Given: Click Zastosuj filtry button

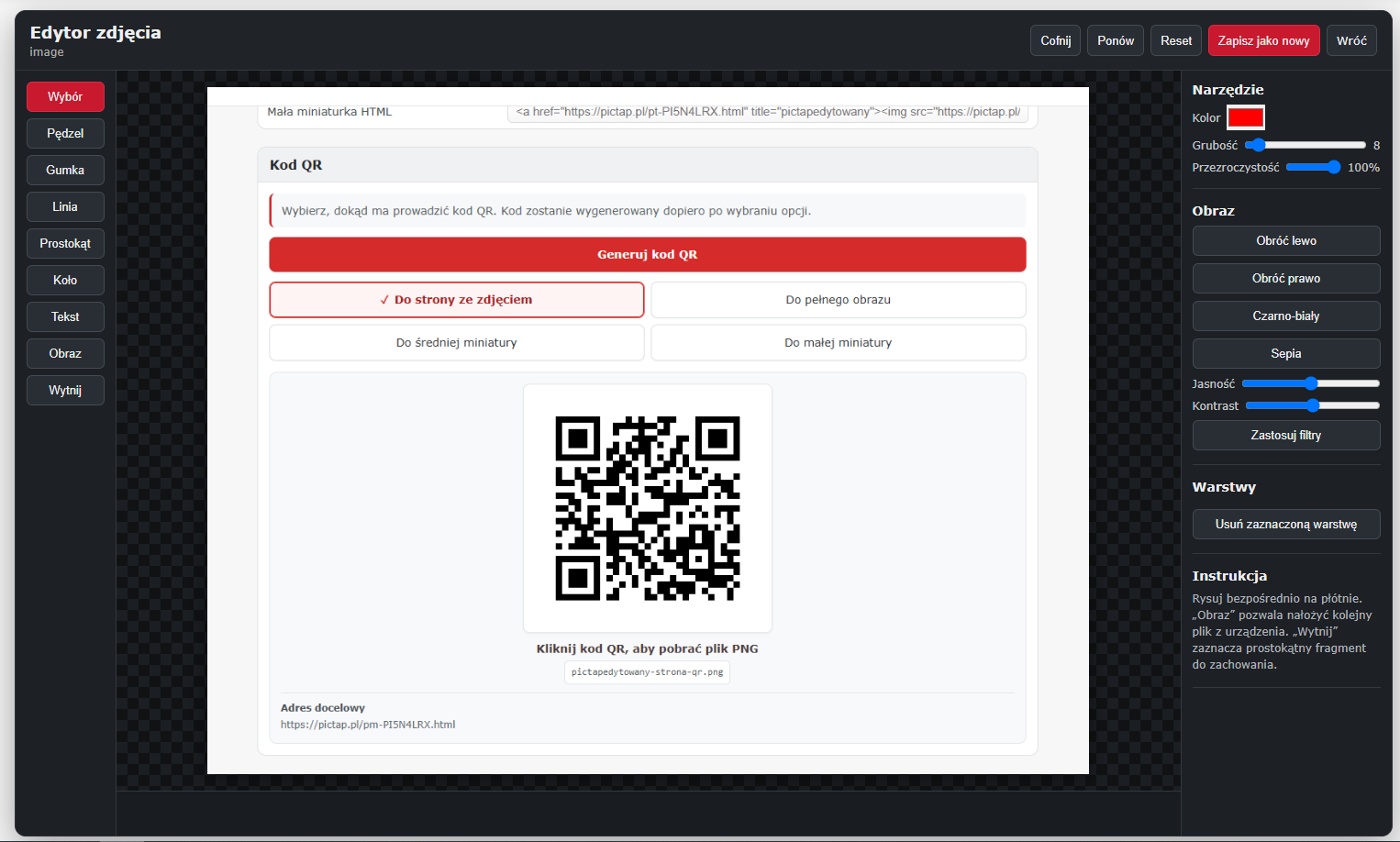Looking at the screenshot, I should [x=1286, y=435].
